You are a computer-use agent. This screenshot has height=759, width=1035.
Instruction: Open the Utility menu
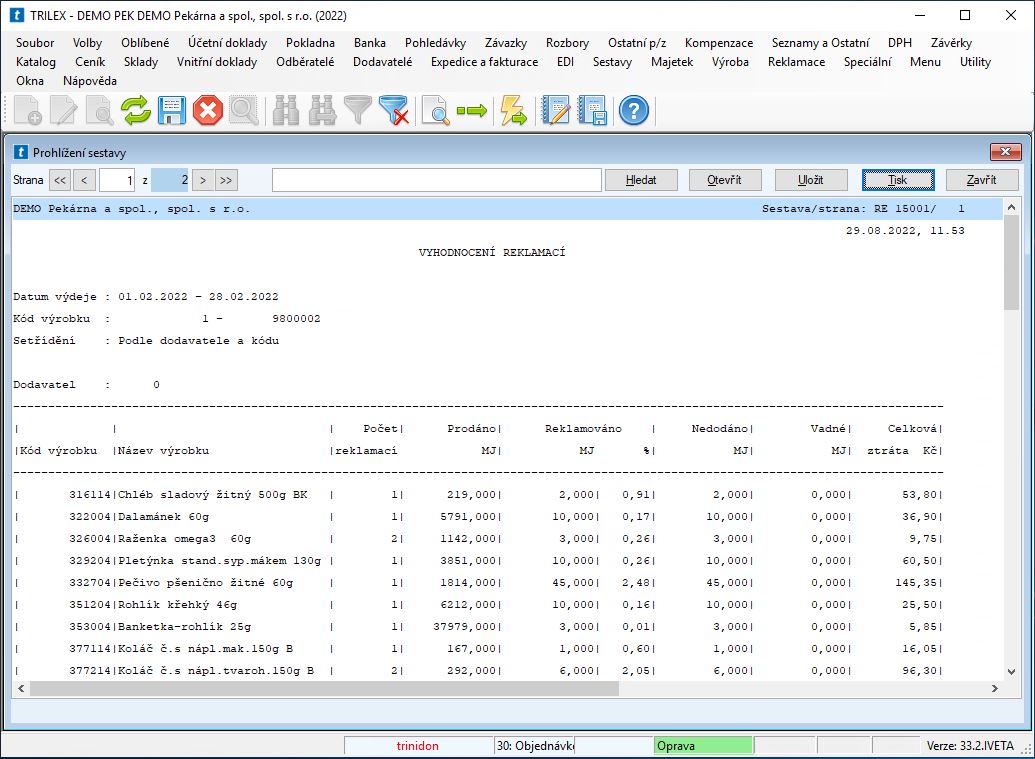[975, 62]
